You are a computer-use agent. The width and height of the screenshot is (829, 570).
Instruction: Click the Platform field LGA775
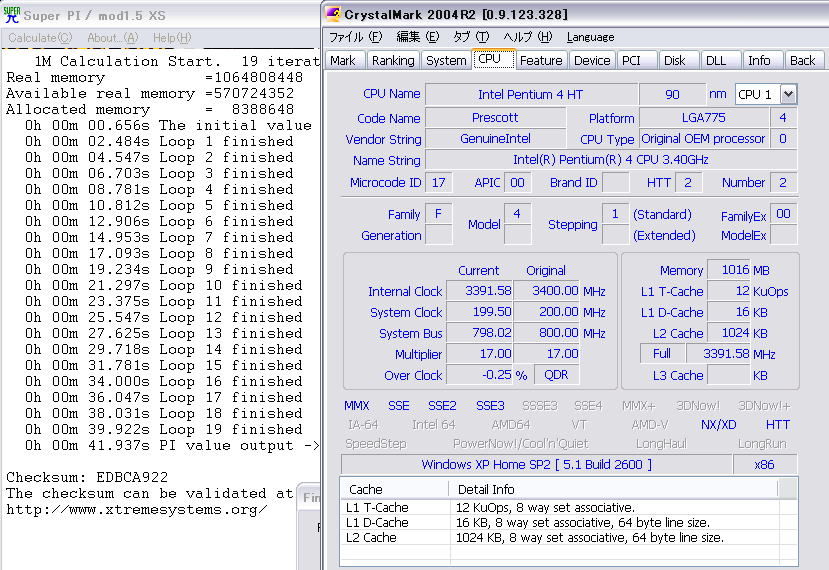[704, 117]
